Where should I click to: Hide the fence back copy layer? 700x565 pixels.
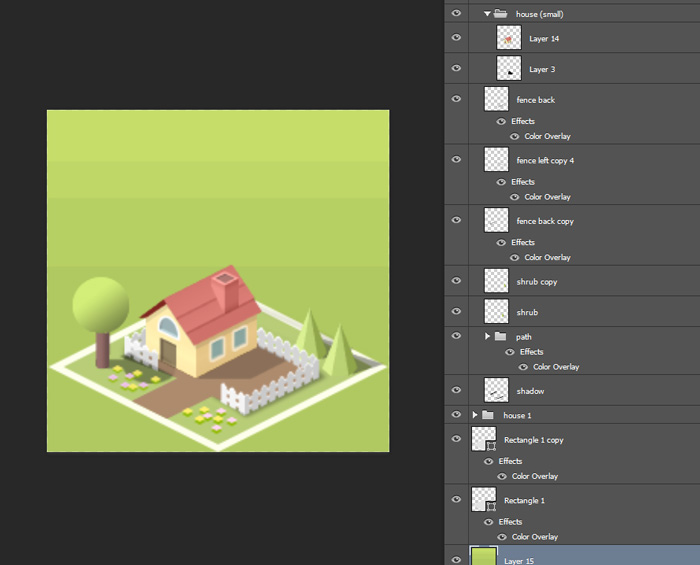click(456, 220)
